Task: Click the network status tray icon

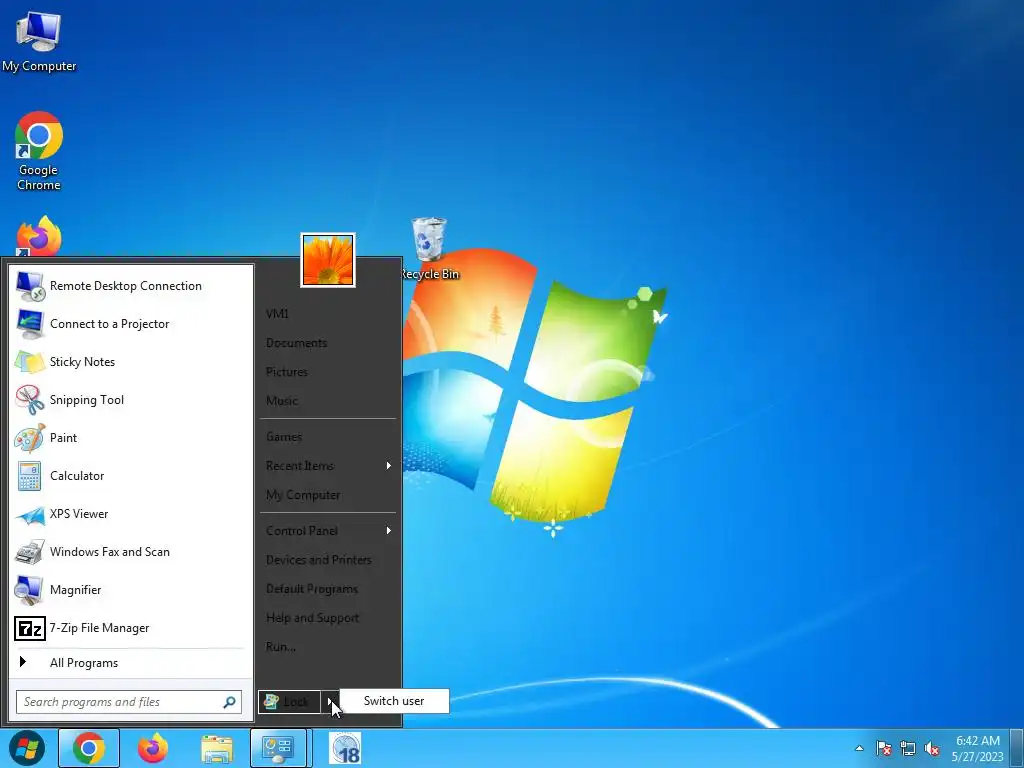Action: (908, 748)
